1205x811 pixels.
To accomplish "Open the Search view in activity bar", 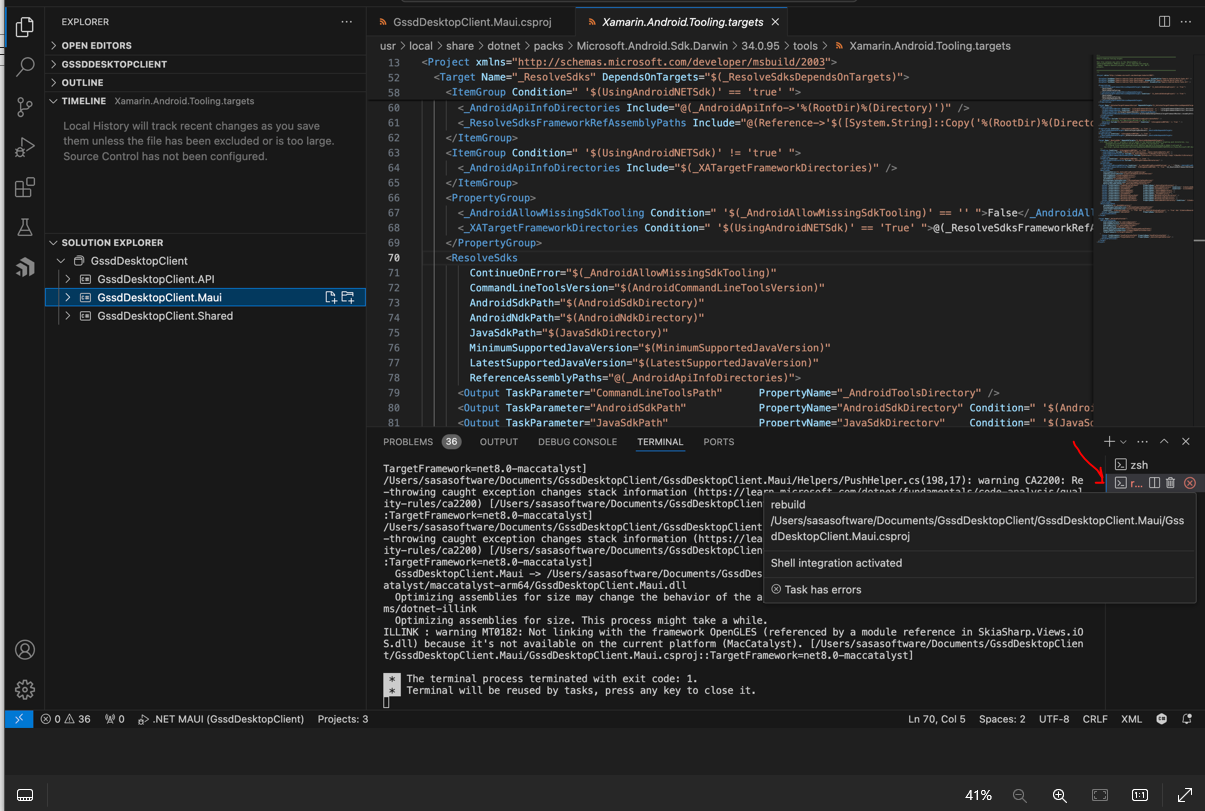I will click(x=25, y=67).
